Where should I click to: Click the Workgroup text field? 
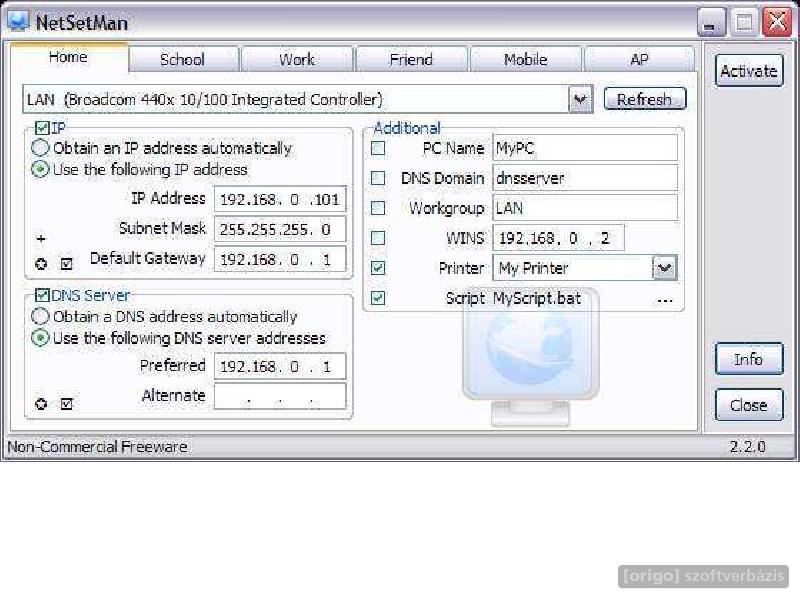coord(584,209)
